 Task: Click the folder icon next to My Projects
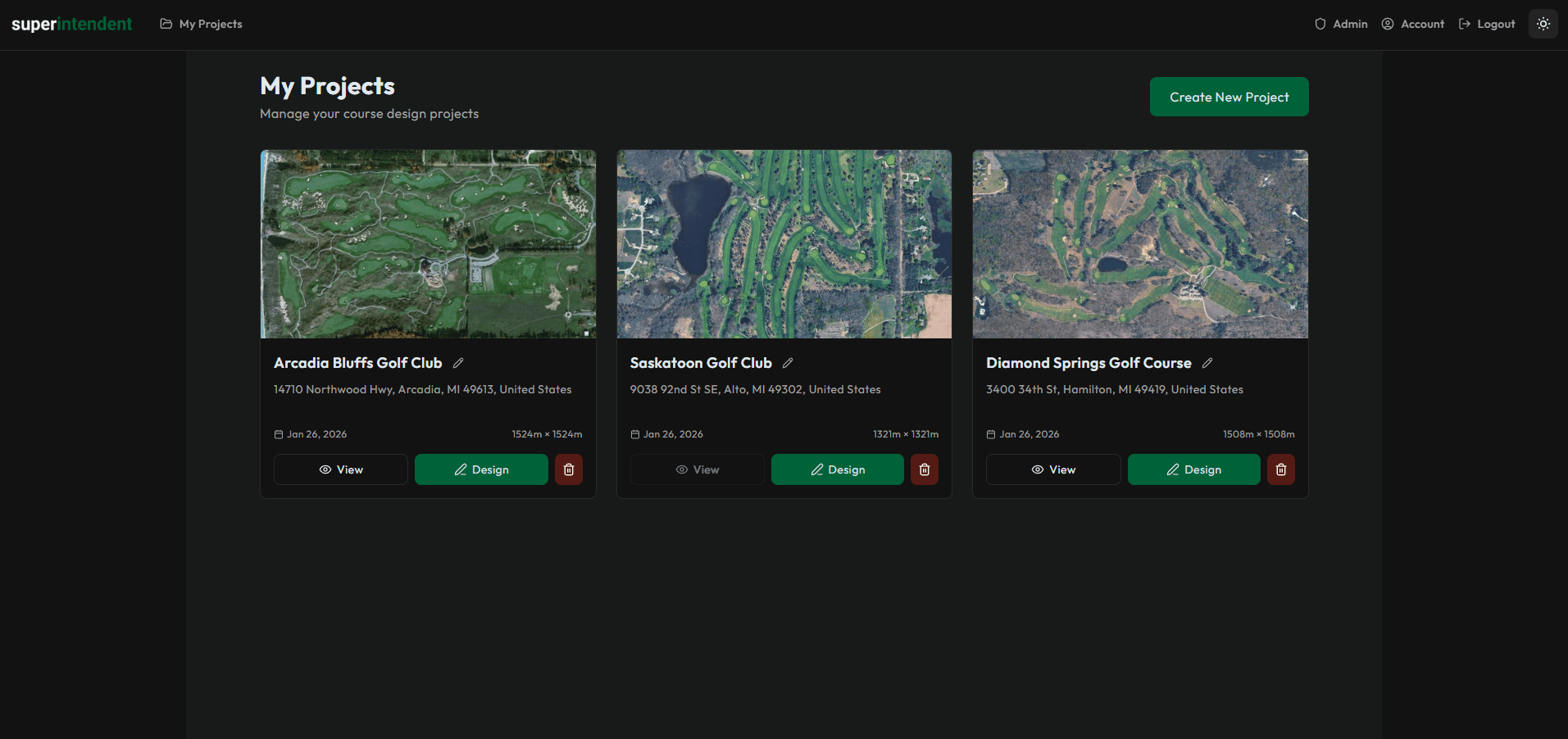(166, 24)
